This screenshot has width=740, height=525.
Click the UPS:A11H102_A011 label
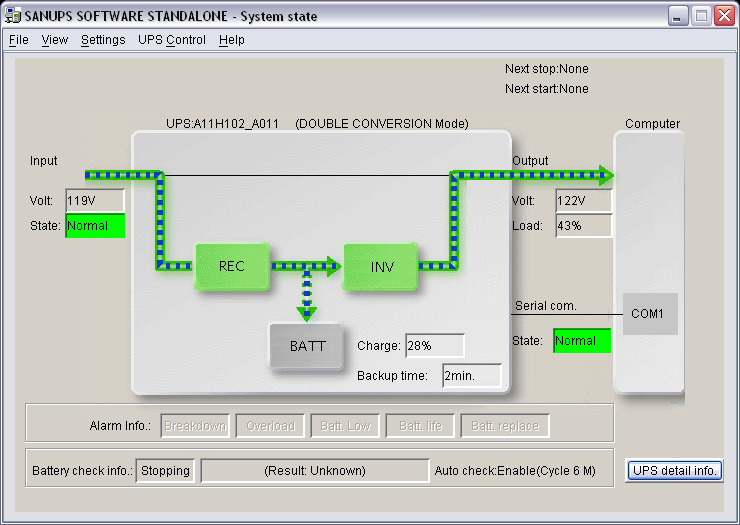tap(222, 124)
